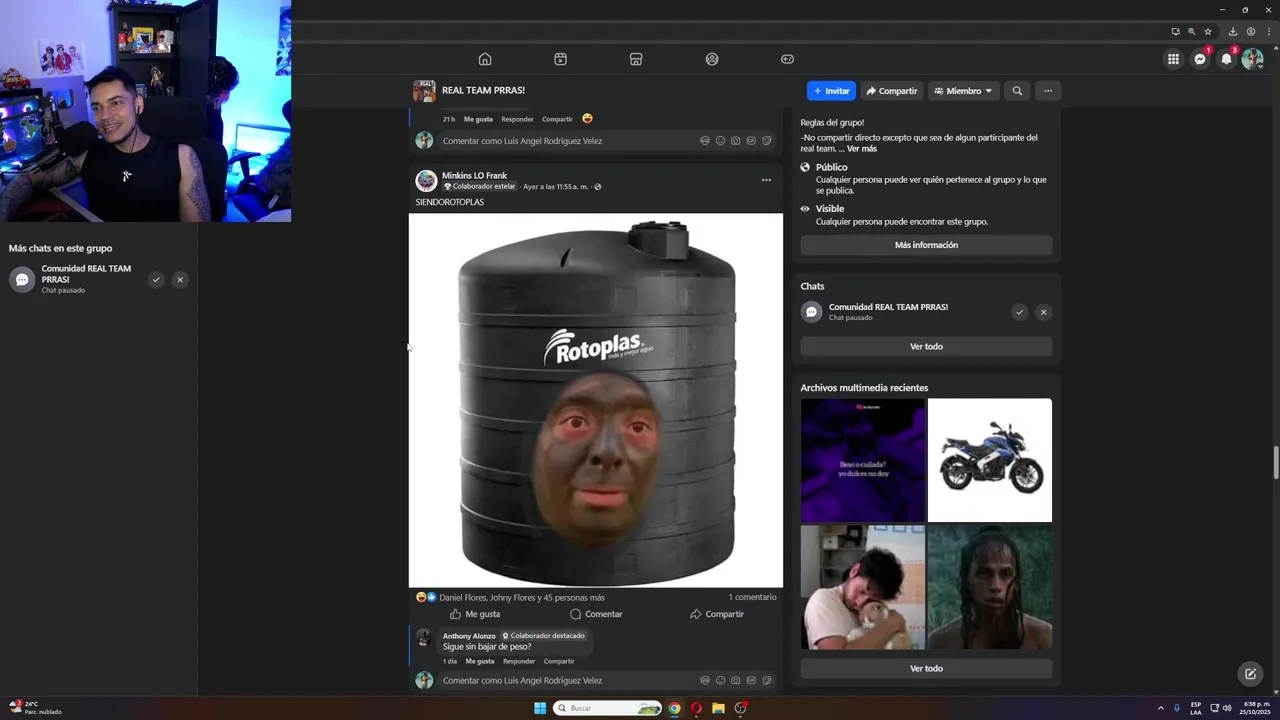
Task: Go to the Facebook Home tab
Action: pyautogui.click(x=485, y=59)
